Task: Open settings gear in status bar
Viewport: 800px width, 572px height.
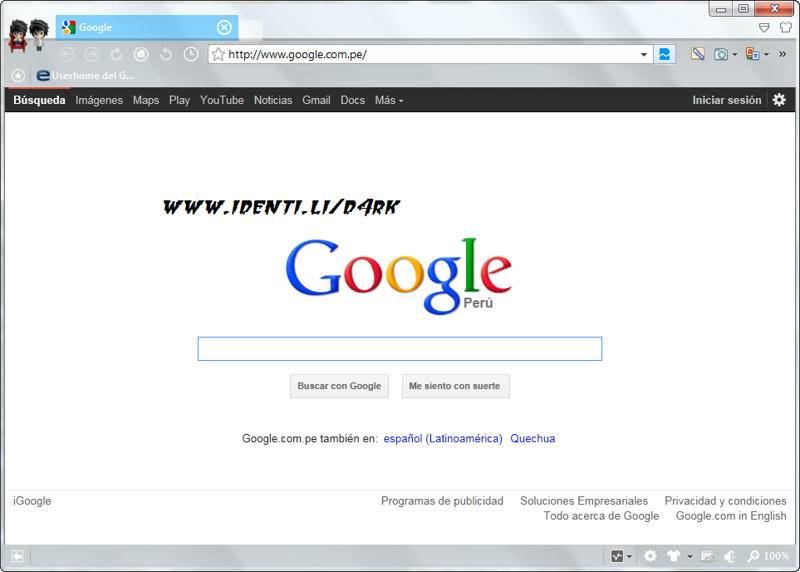Action: [x=650, y=556]
